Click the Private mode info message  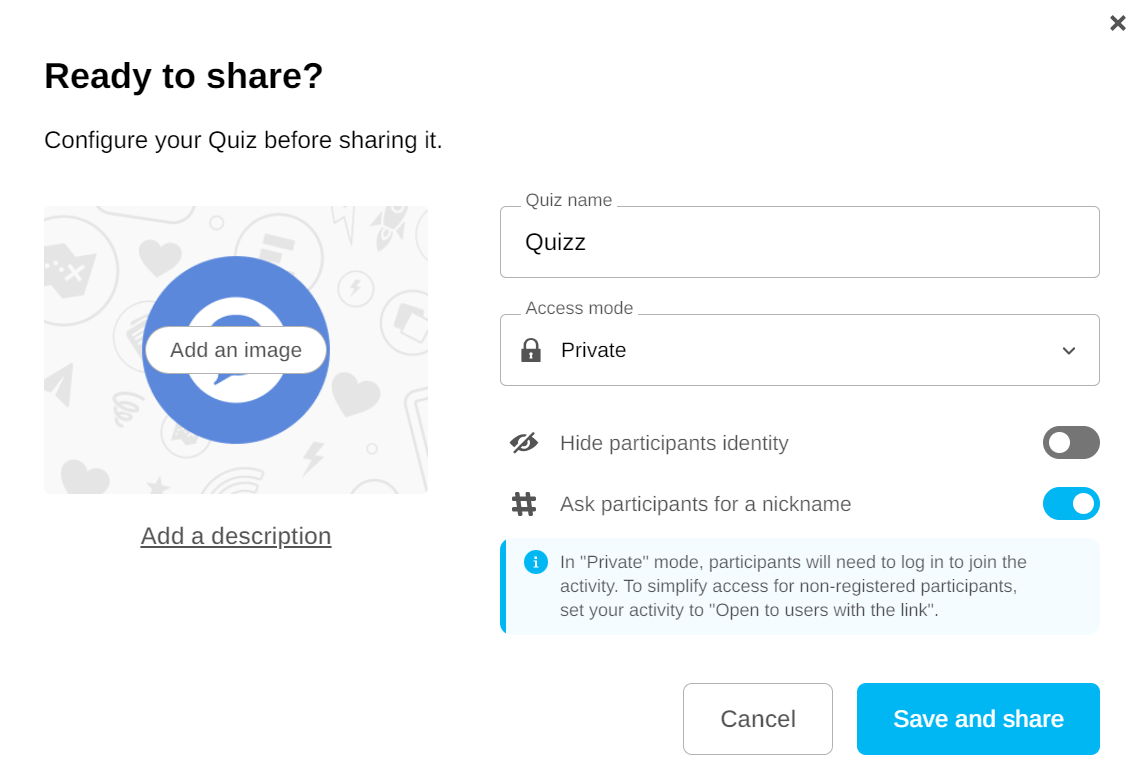[790, 586]
